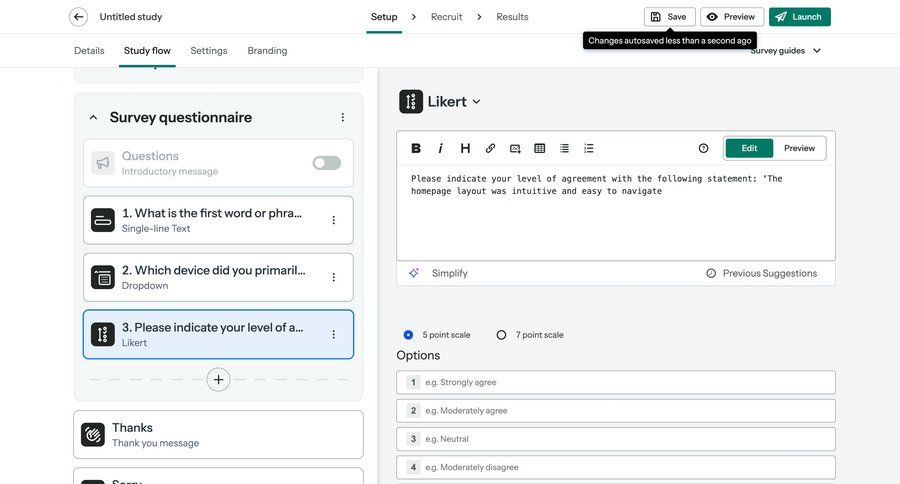Select the 5 point scale radio button
The height and width of the screenshot is (484, 900).
tap(408, 335)
